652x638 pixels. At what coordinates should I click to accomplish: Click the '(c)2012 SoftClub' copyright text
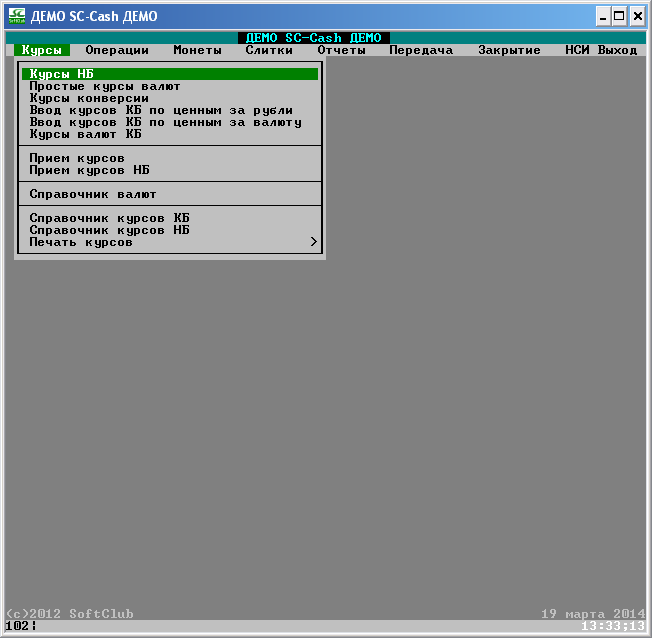[x=70, y=614]
